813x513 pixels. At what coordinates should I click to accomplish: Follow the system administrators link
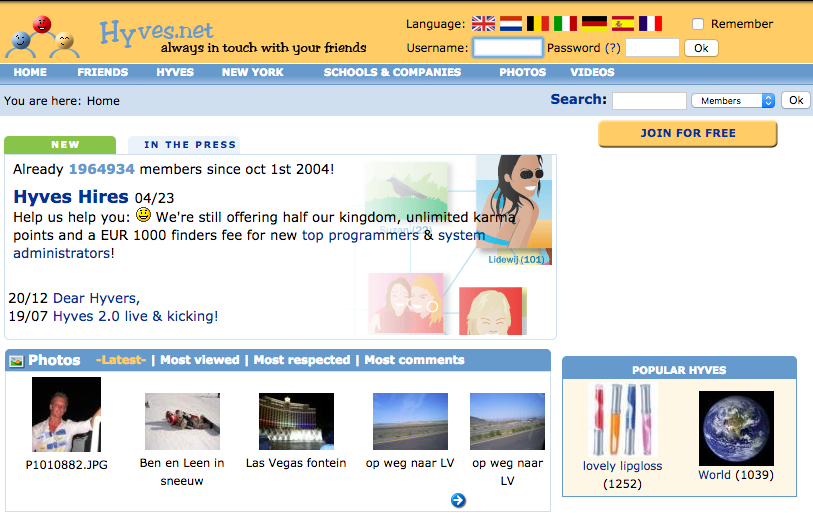pyautogui.click(x=249, y=244)
